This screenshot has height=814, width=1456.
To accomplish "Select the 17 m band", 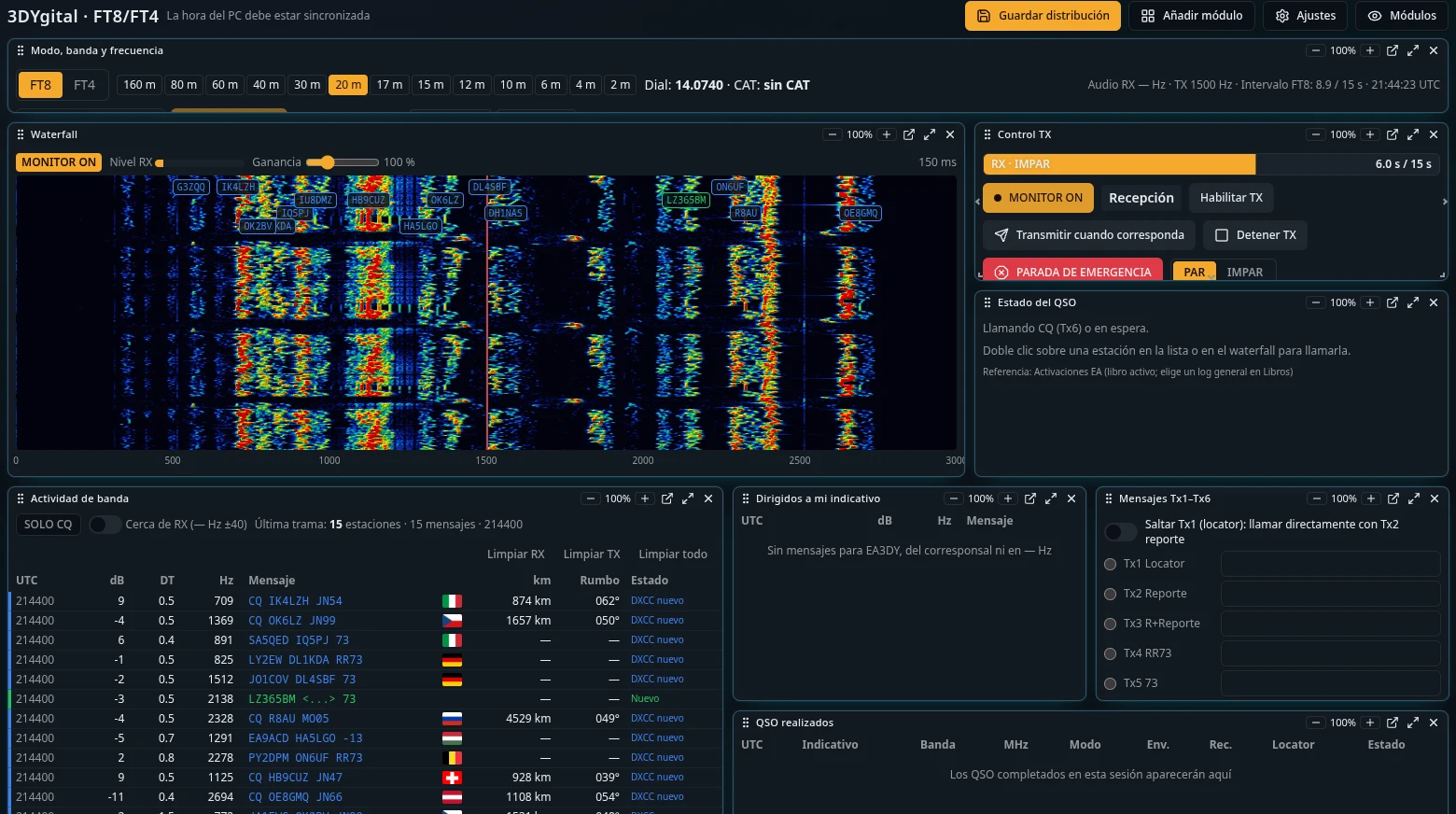I will tap(389, 85).
